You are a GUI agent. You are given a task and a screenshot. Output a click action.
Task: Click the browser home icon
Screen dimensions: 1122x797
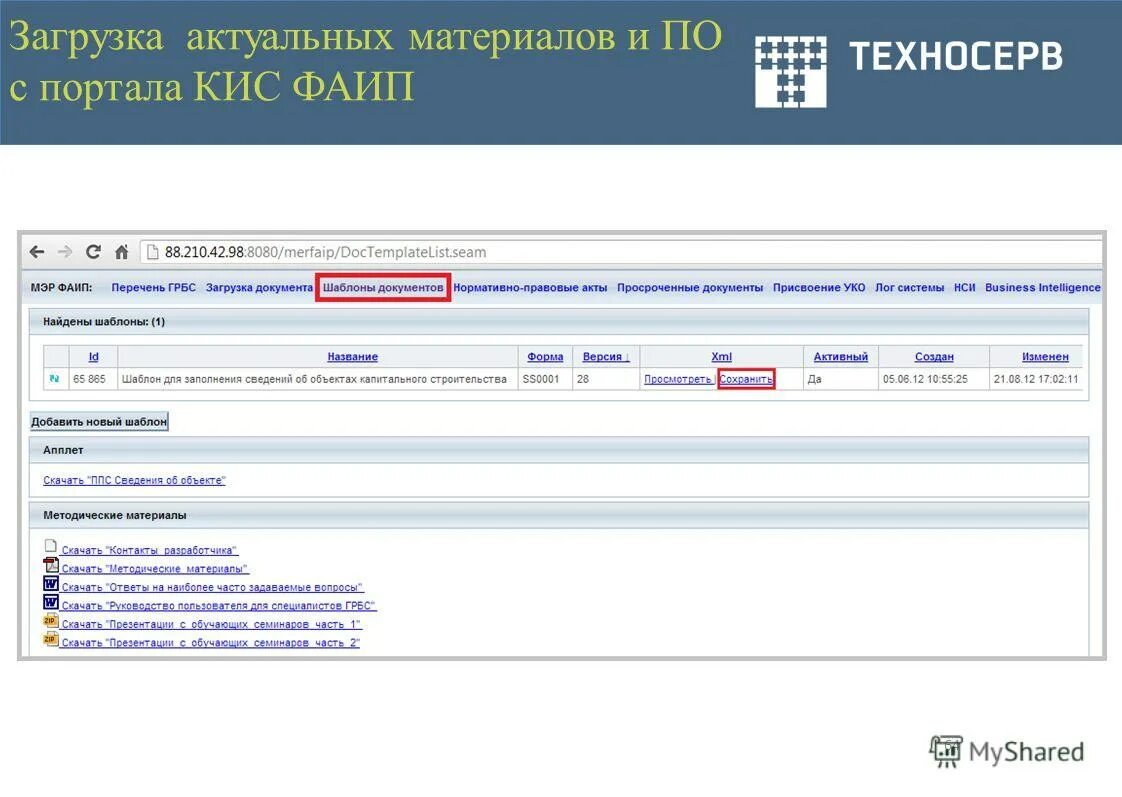point(120,252)
